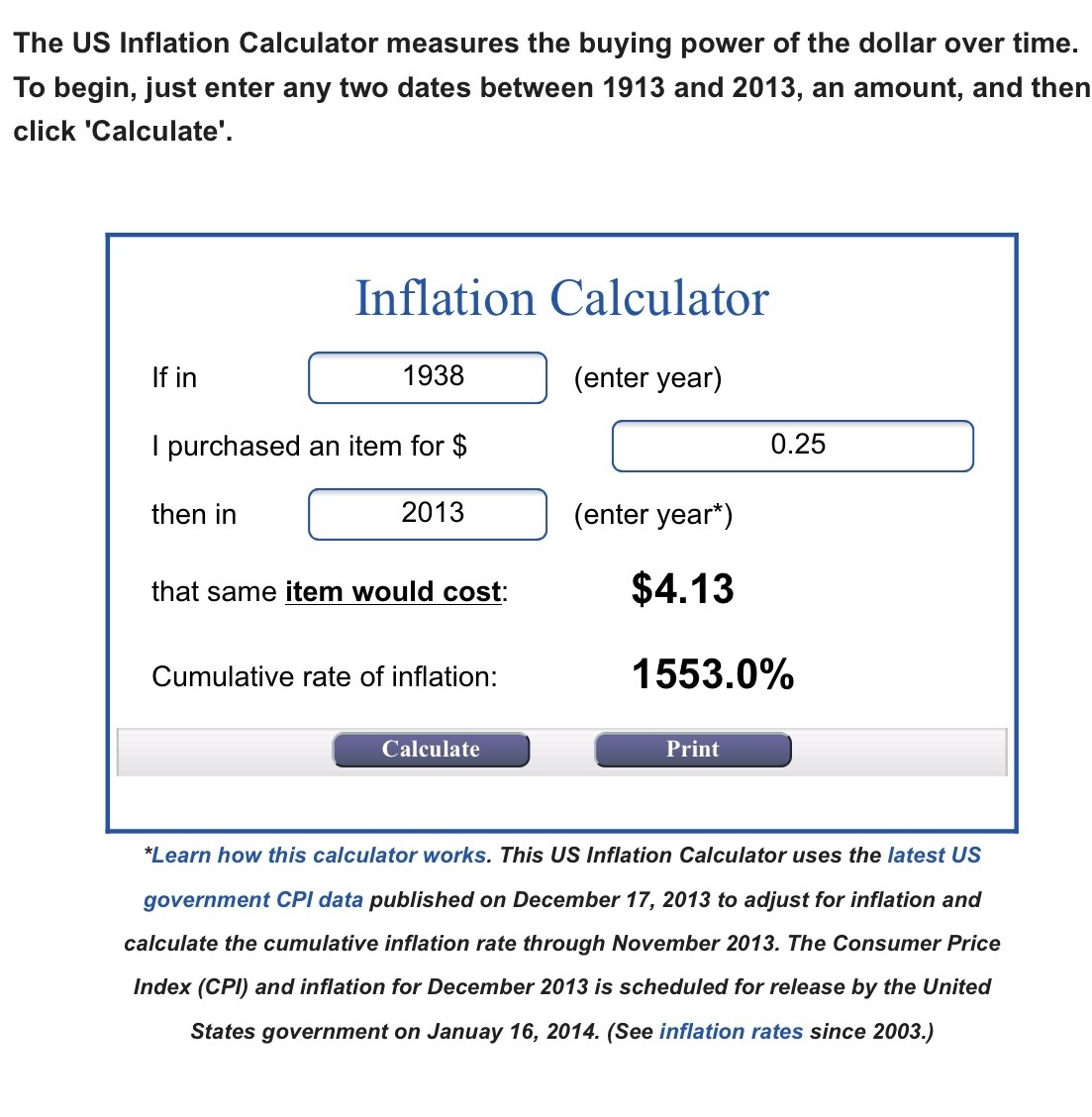Image resolution: width=1092 pixels, height=1117 pixels.
Task: Click the 'Inflation Calculator' heading
Action: [x=561, y=298]
